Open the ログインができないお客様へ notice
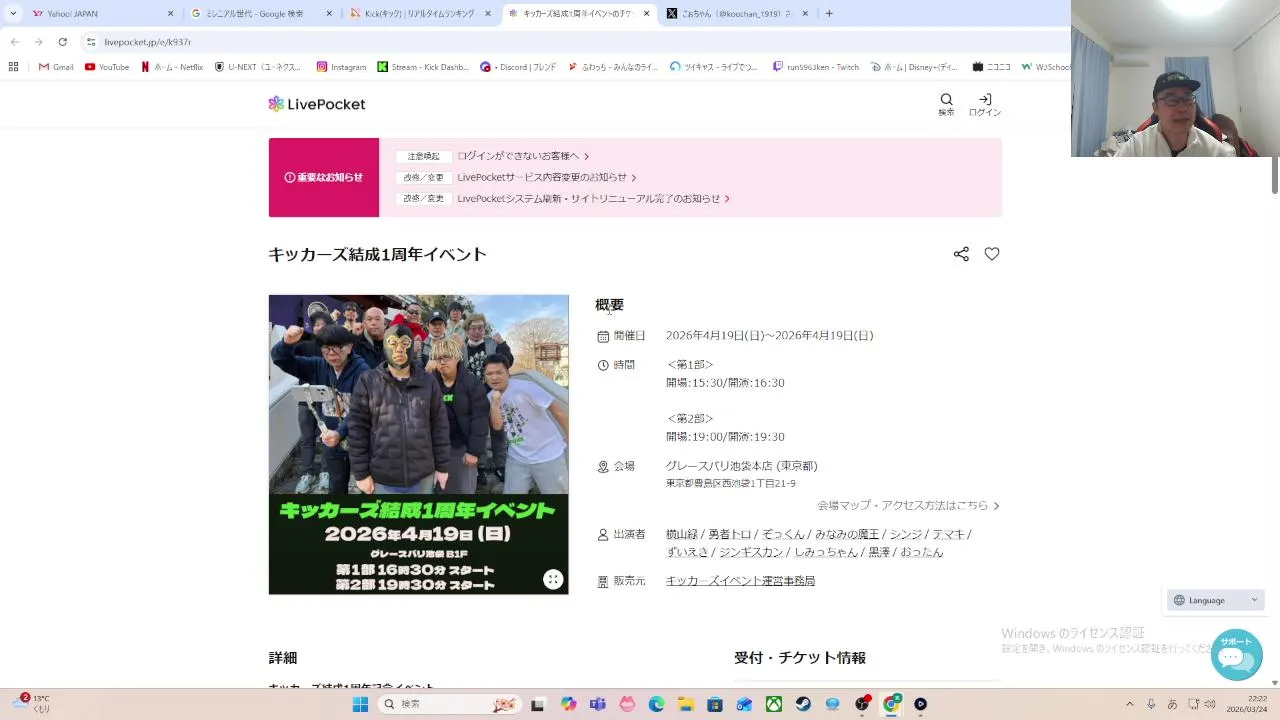 (x=523, y=156)
